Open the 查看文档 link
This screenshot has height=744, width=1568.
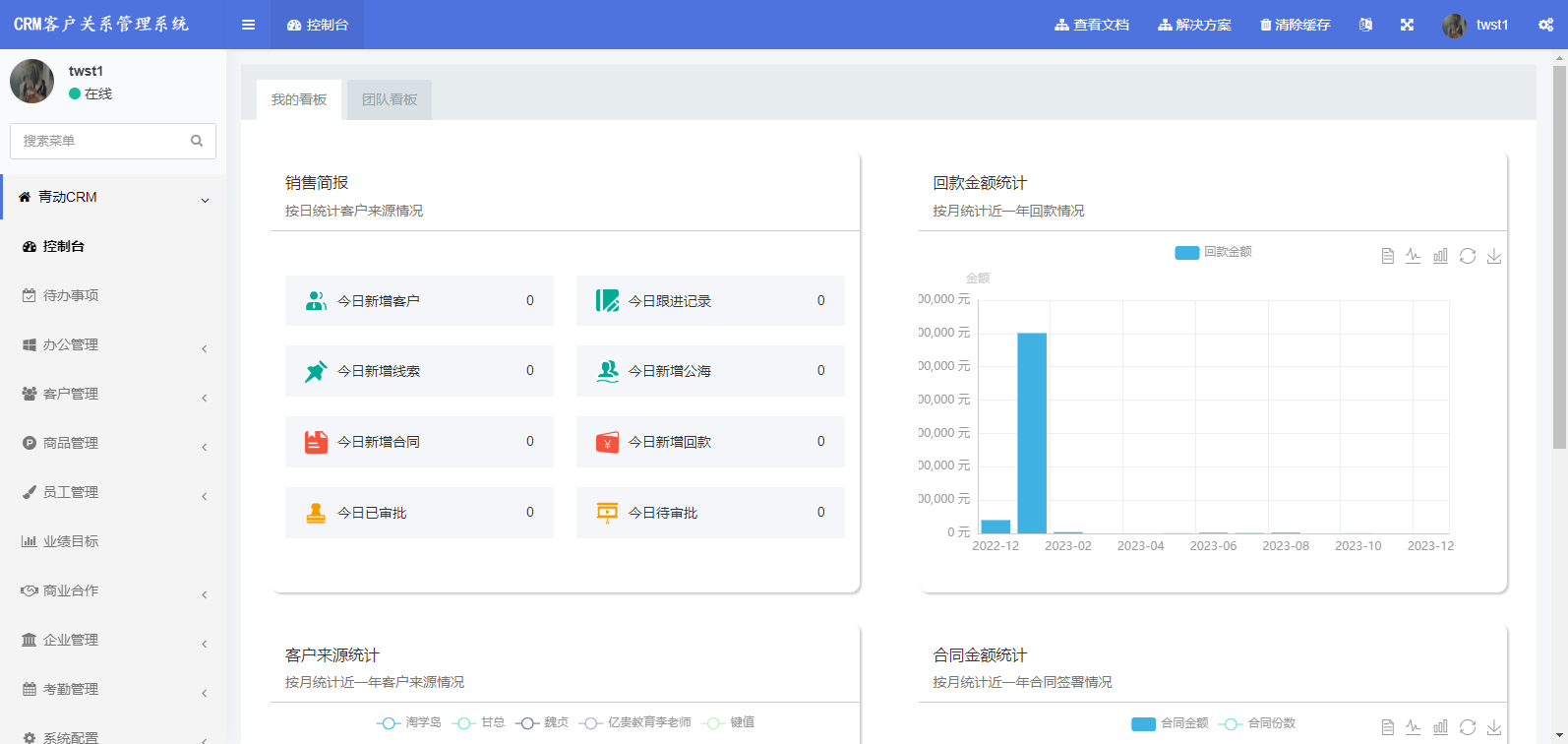tap(1092, 25)
